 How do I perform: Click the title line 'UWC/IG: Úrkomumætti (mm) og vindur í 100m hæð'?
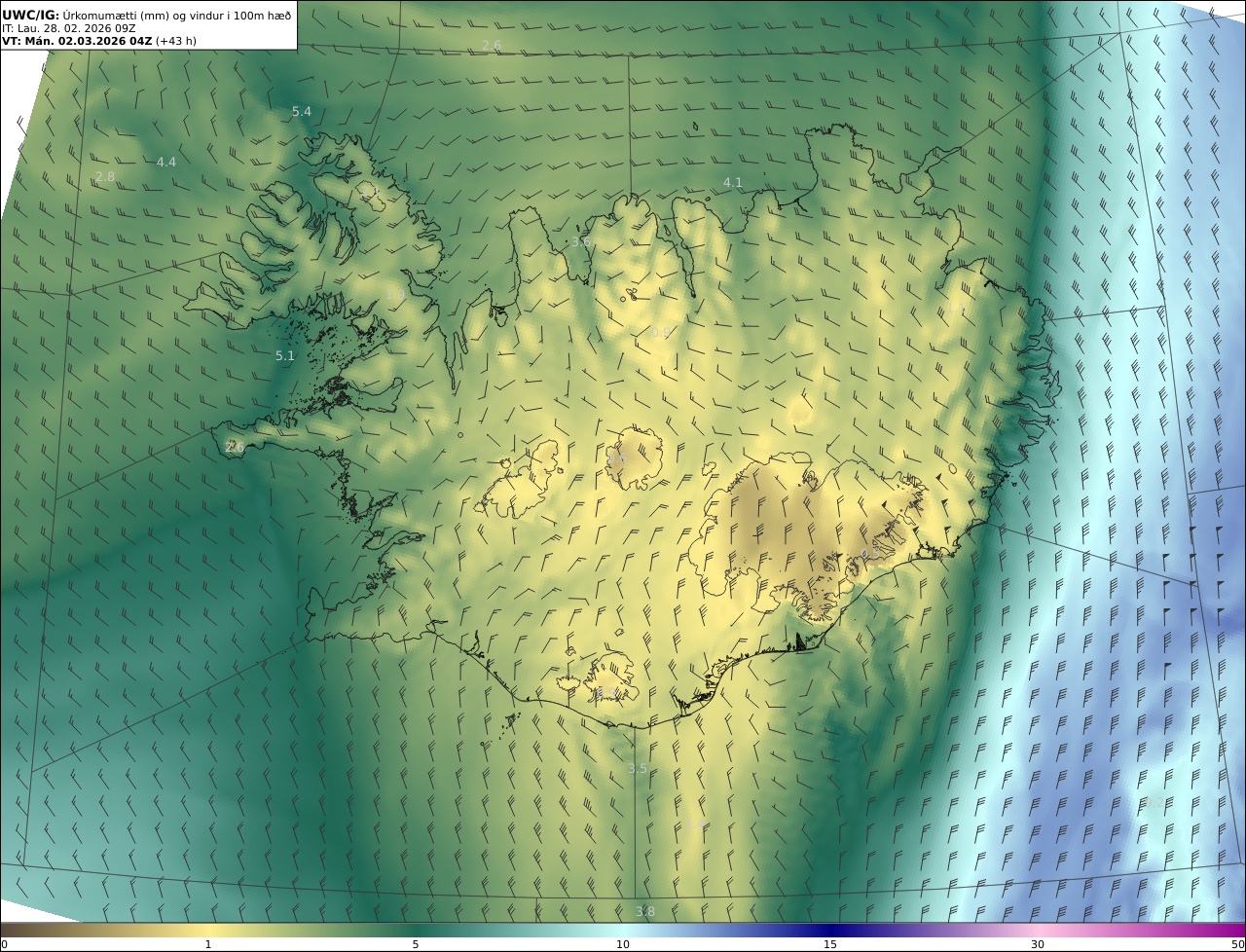pos(146,15)
